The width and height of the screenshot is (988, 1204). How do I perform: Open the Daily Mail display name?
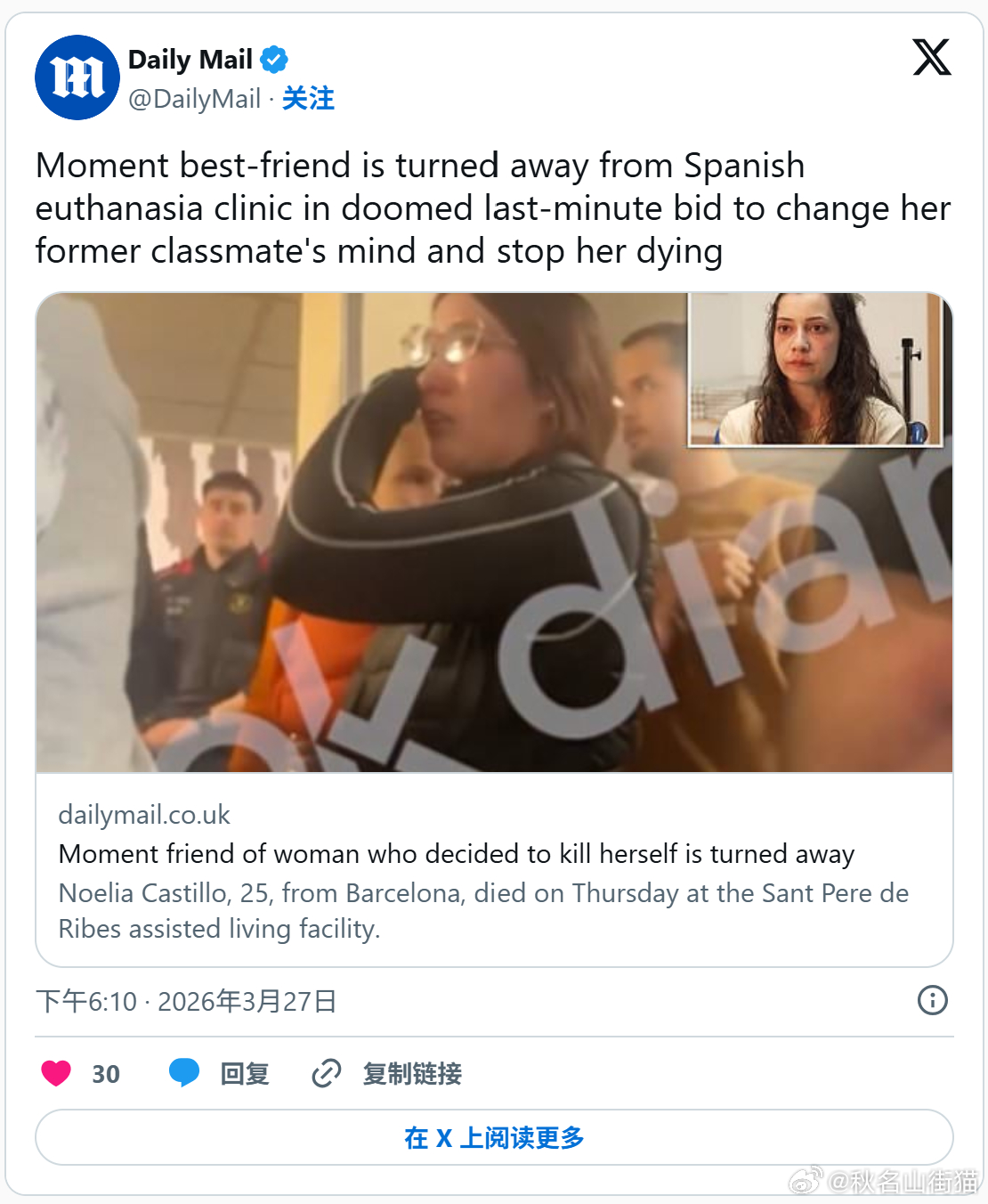point(190,60)
